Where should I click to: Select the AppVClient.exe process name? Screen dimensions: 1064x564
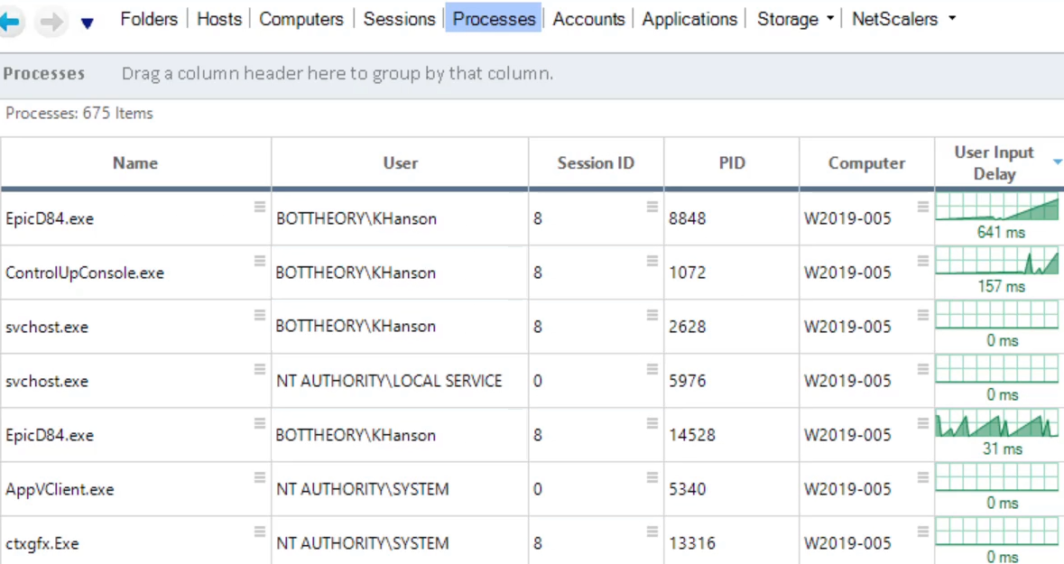click(x=60, y=489)
